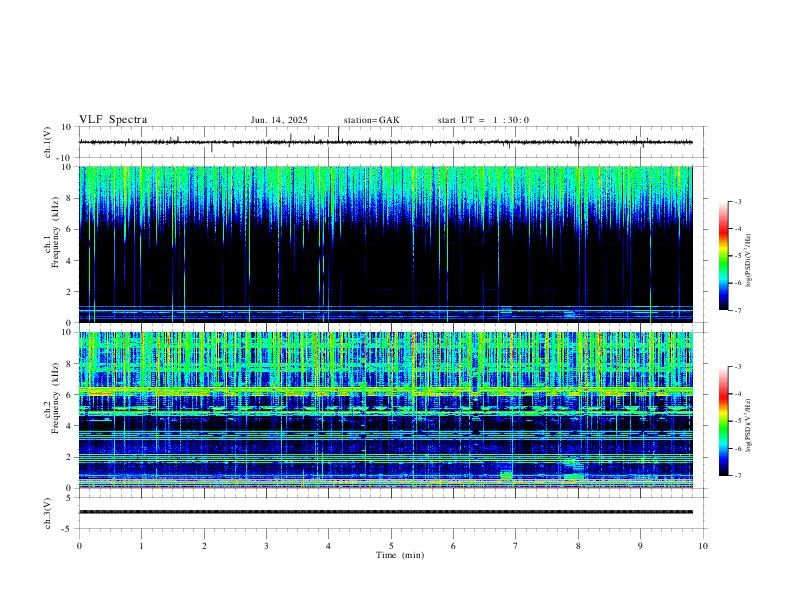Click the "3" tick on the Time axis

[x=266, y=546]
